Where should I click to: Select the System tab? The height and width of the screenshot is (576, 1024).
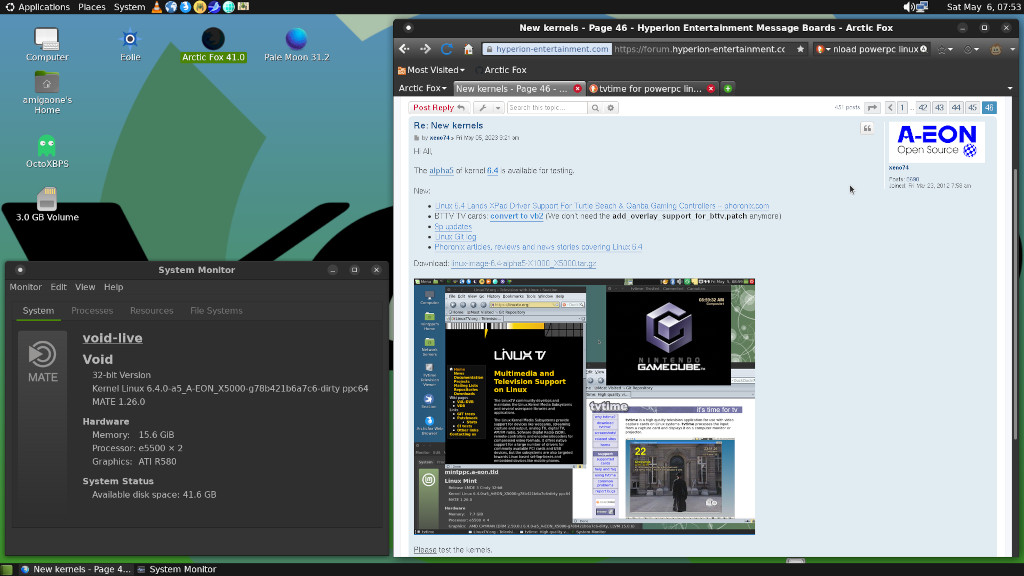pos(39,311)
